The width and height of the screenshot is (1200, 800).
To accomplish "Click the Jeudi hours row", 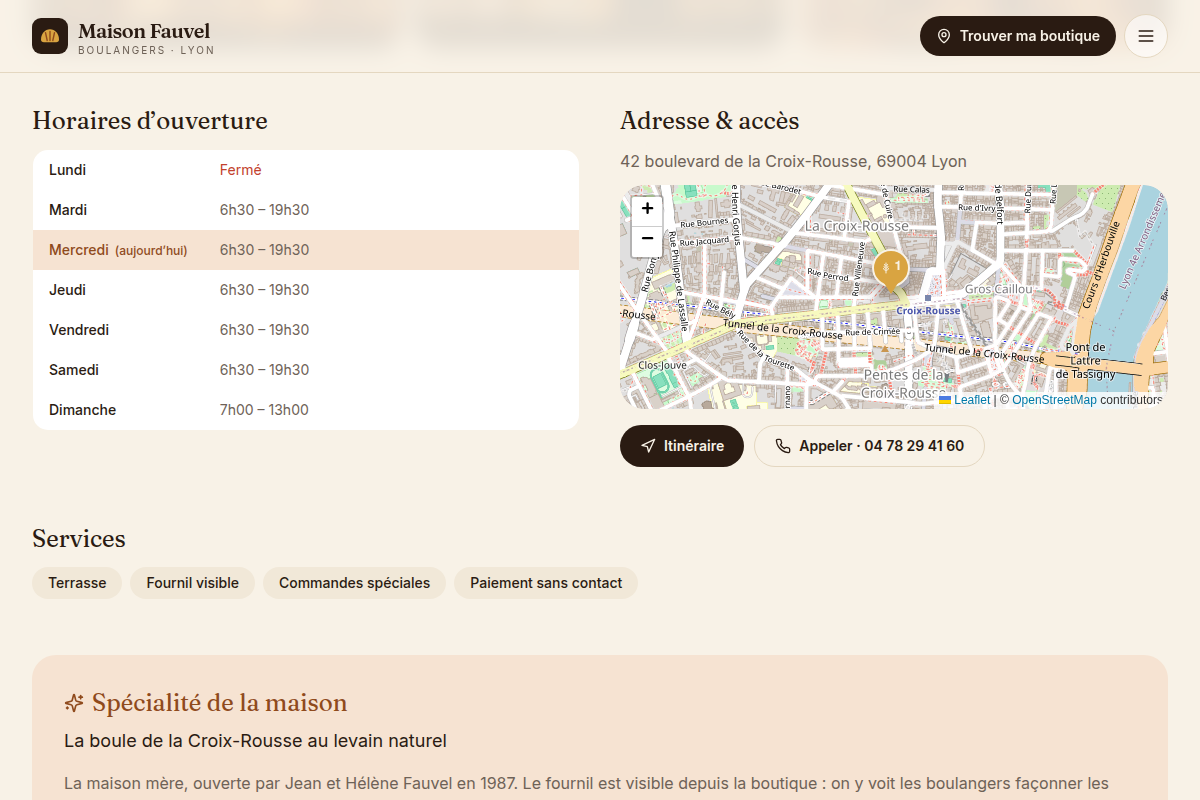I will tap(306, 290).
